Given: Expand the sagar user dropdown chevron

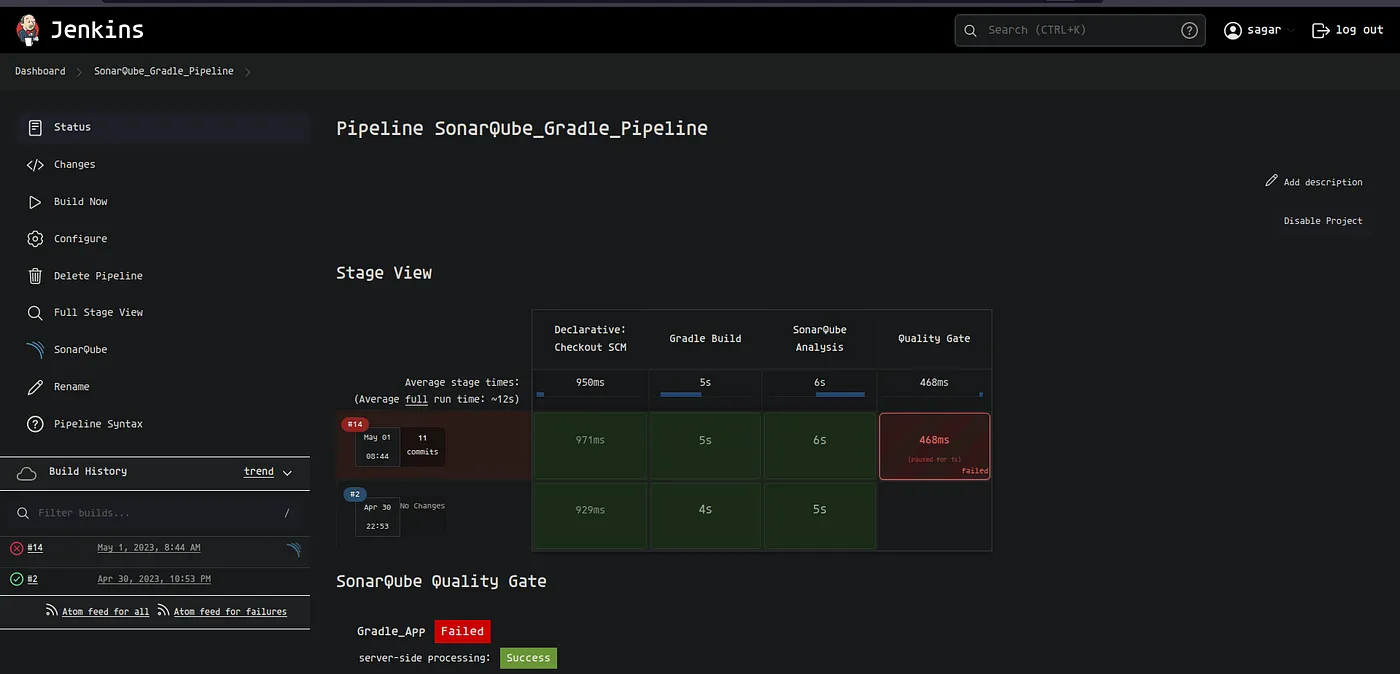Looking at the screenshot, I should [1291, 30].
